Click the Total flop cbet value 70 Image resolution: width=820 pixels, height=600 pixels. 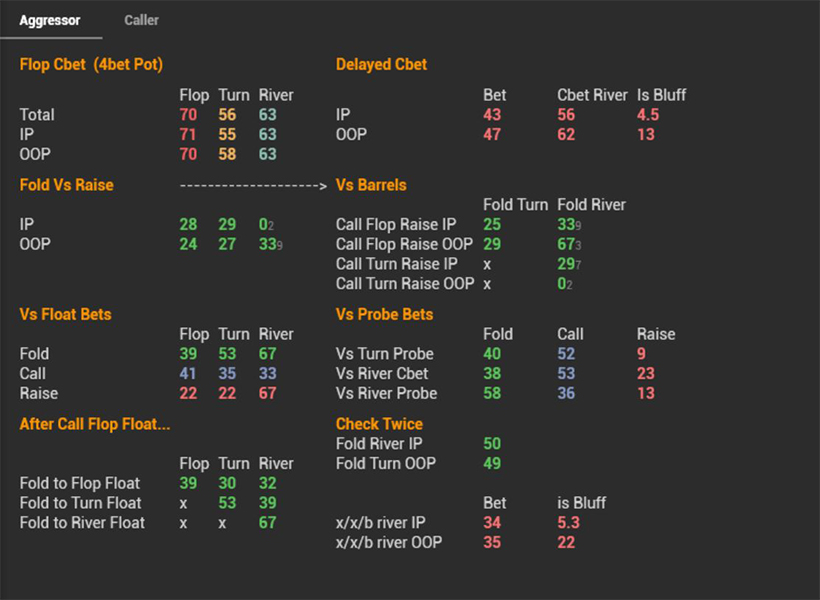click(188, 115)
